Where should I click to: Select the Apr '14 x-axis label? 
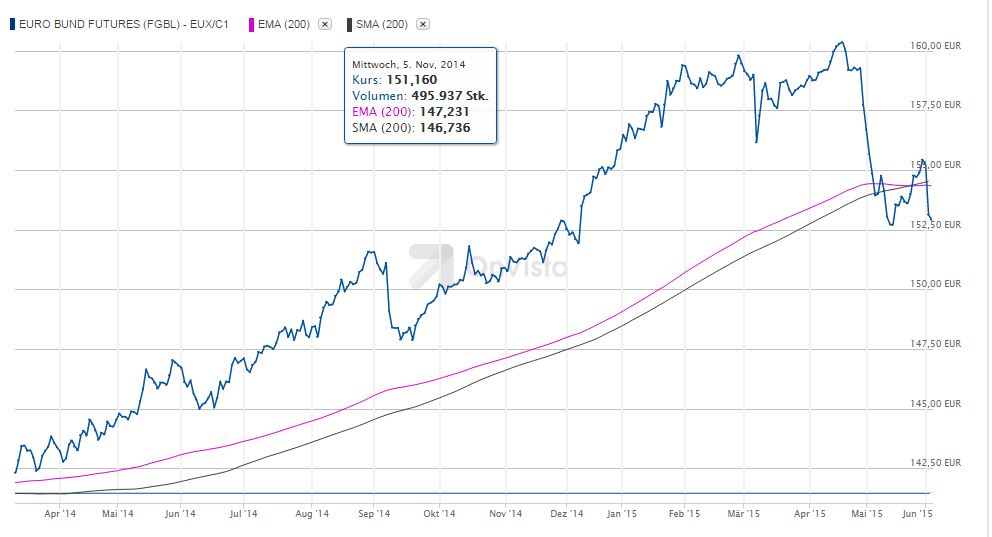tap(62, 514)
